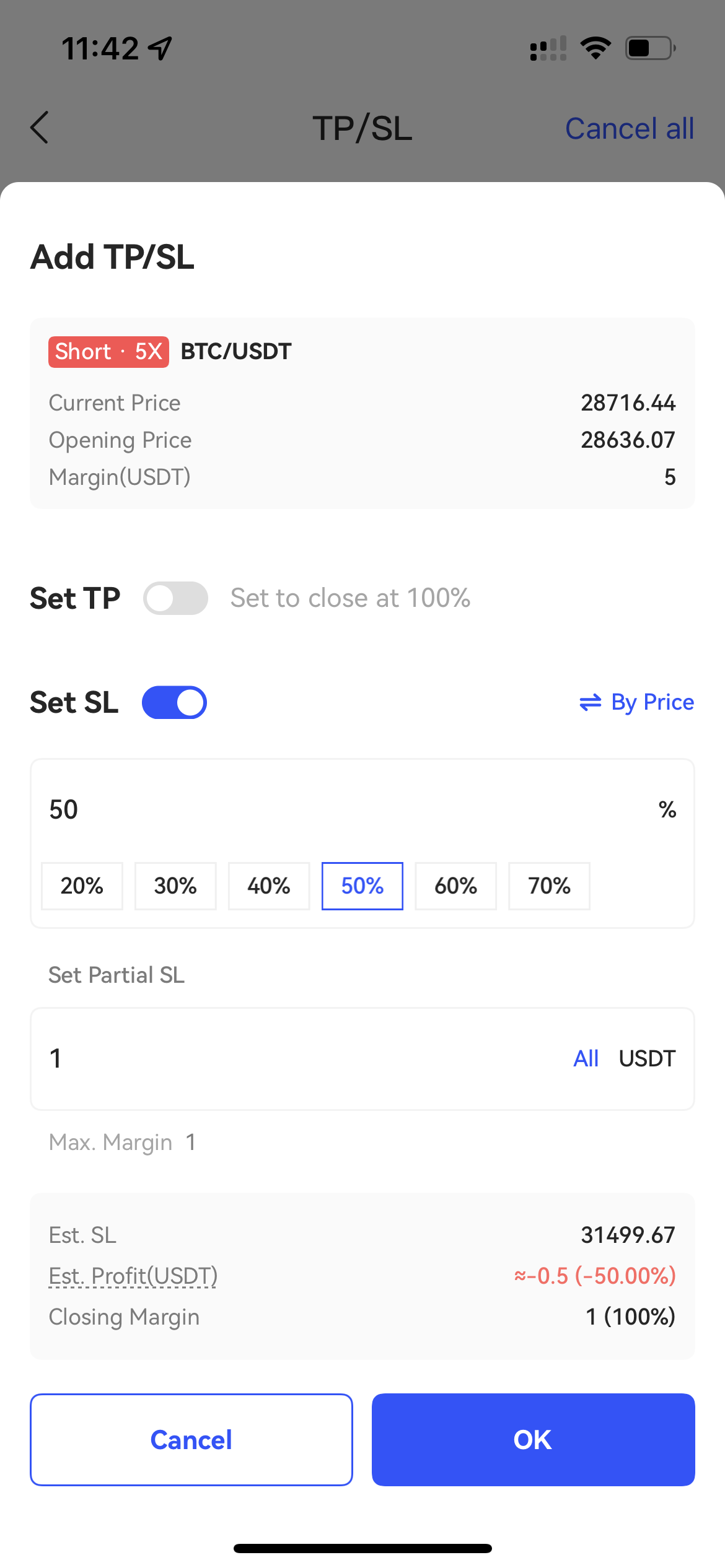The image size is (725, 1568).
Task: Confirm with the OK button
Action: (533, 1439)
